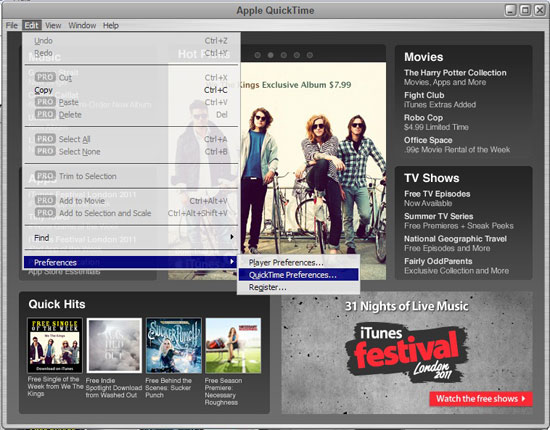This screenshot has height=430, width=550.
Task: Click PRO badge beside Add to Selection and Scale
Action: coord(45,213)
